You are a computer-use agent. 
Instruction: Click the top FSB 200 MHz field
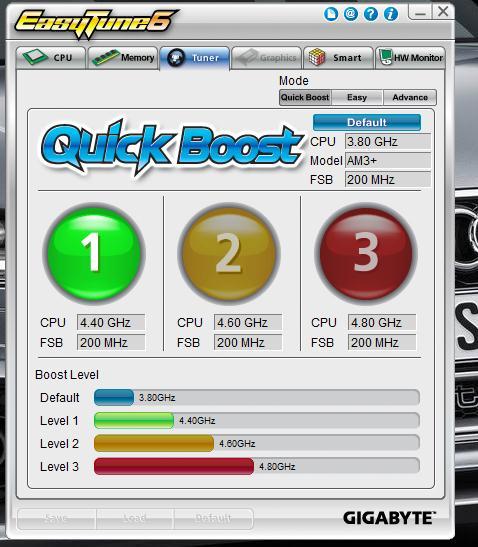(388, 180)
